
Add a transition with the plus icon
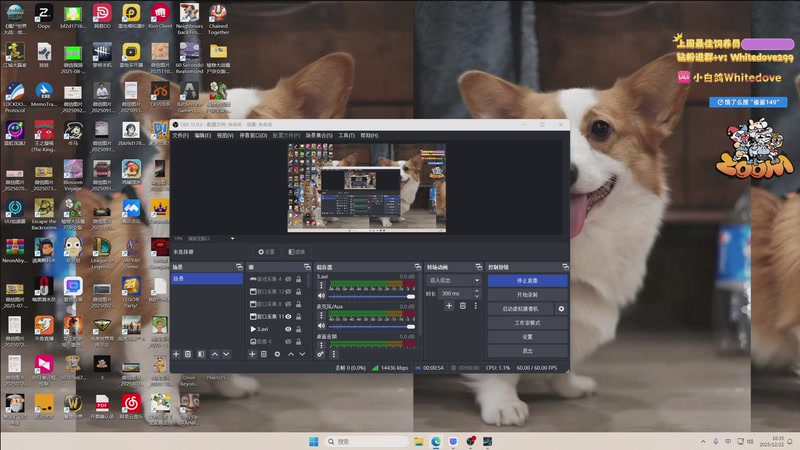click(x=449, y=306)
